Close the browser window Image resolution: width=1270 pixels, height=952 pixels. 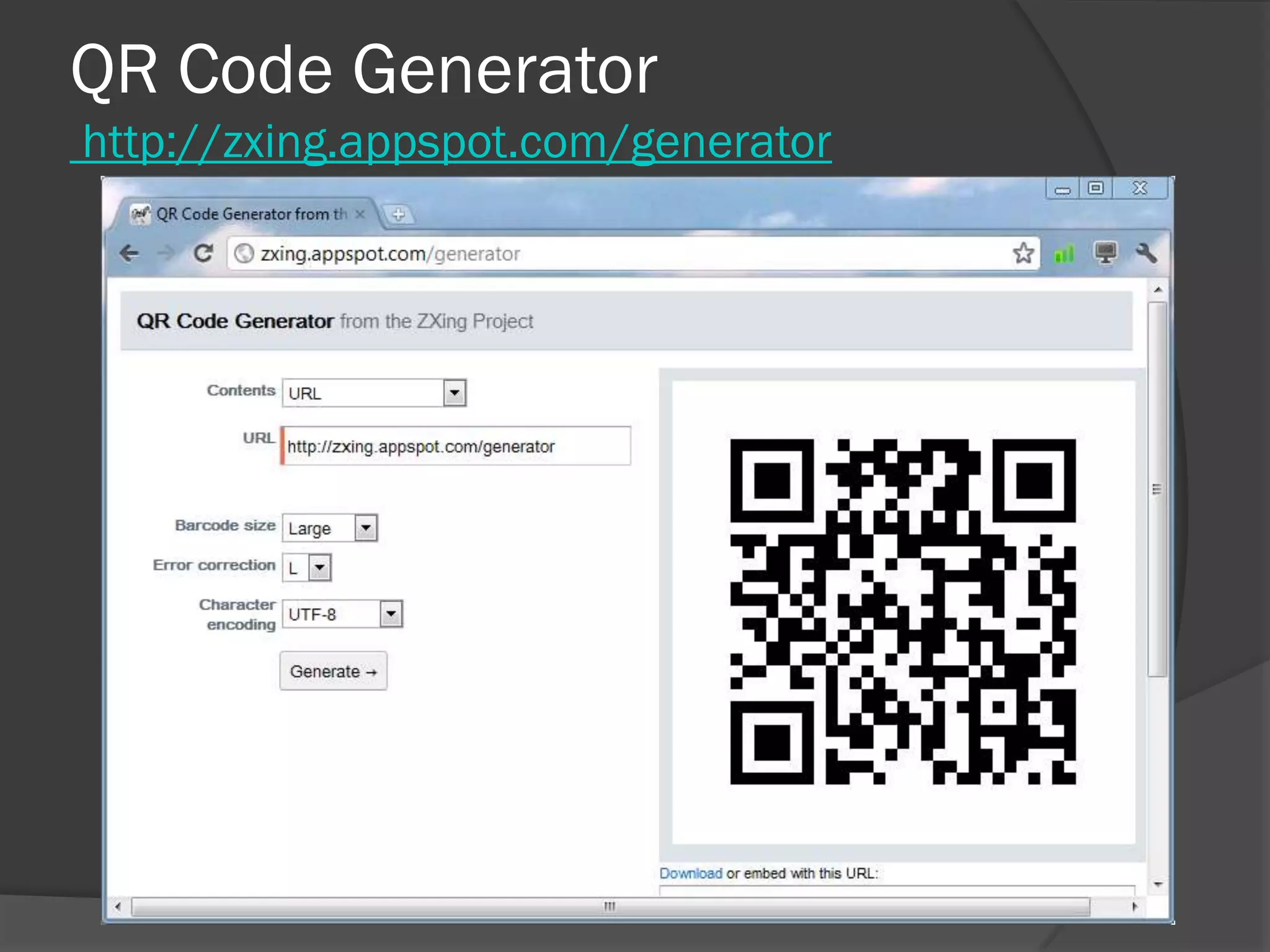coord(1140,188)
